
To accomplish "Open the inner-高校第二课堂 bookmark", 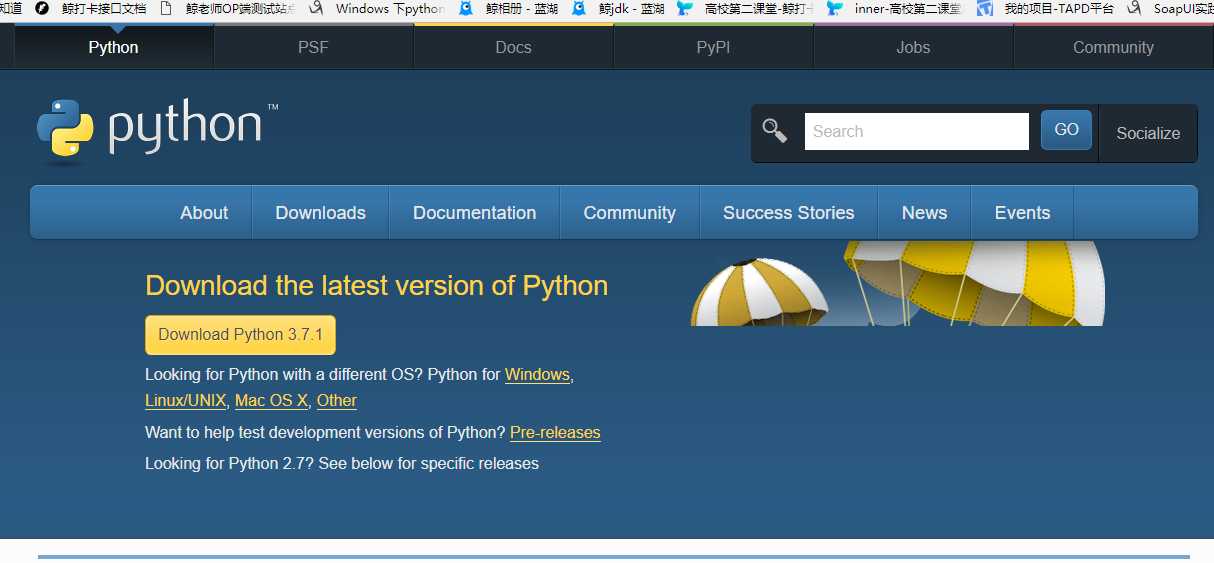I will [x=895, y=8].
